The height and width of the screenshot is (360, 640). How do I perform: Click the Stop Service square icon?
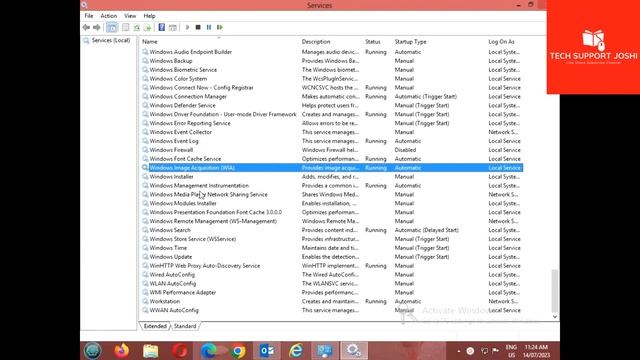tap(198, 27)
